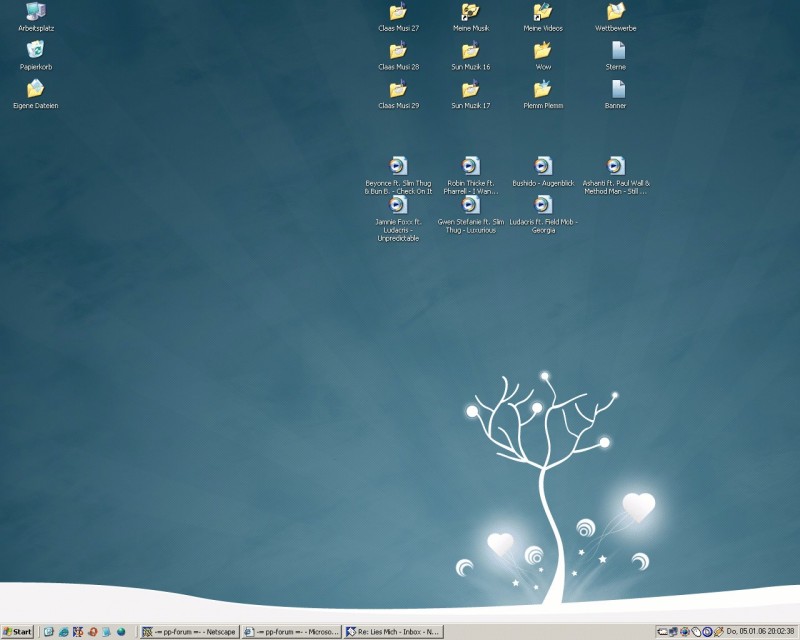
Task: Select the Wettbewerbe folder
Action: click(616, 13)
